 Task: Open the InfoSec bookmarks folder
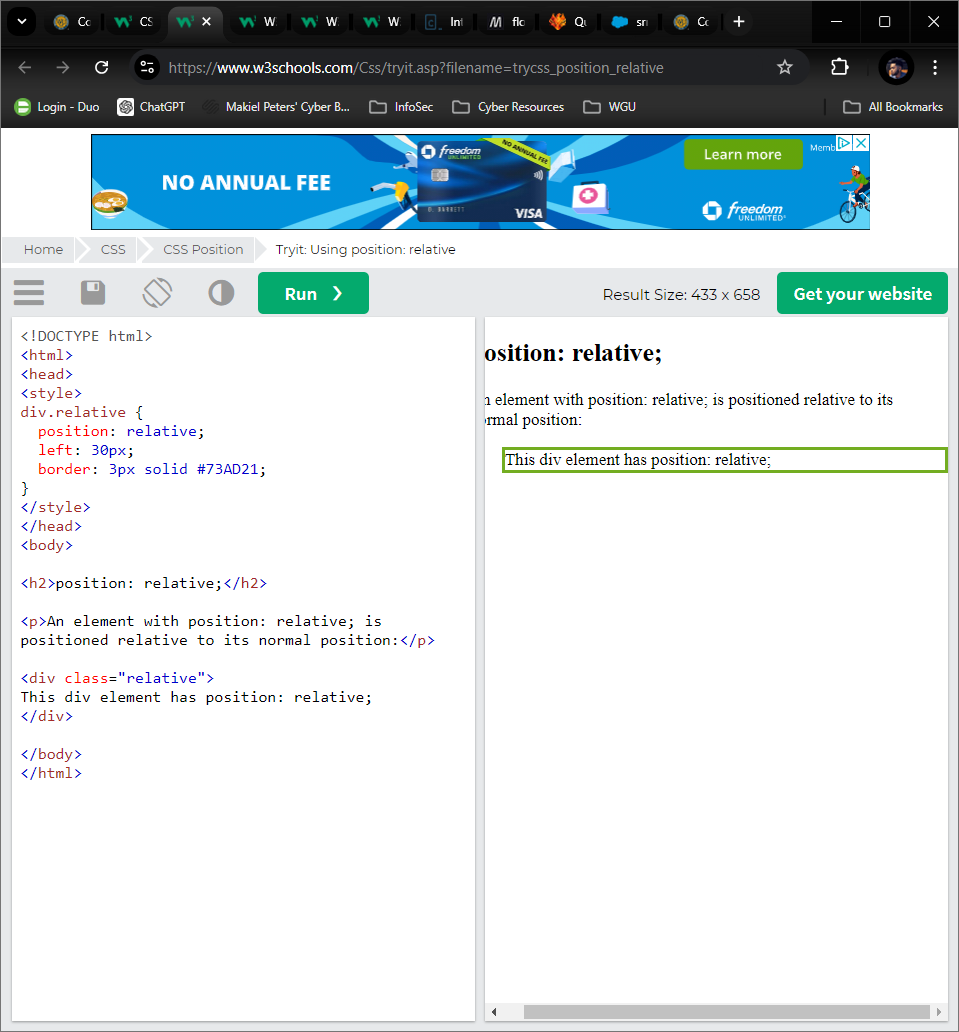click(402, 107)
